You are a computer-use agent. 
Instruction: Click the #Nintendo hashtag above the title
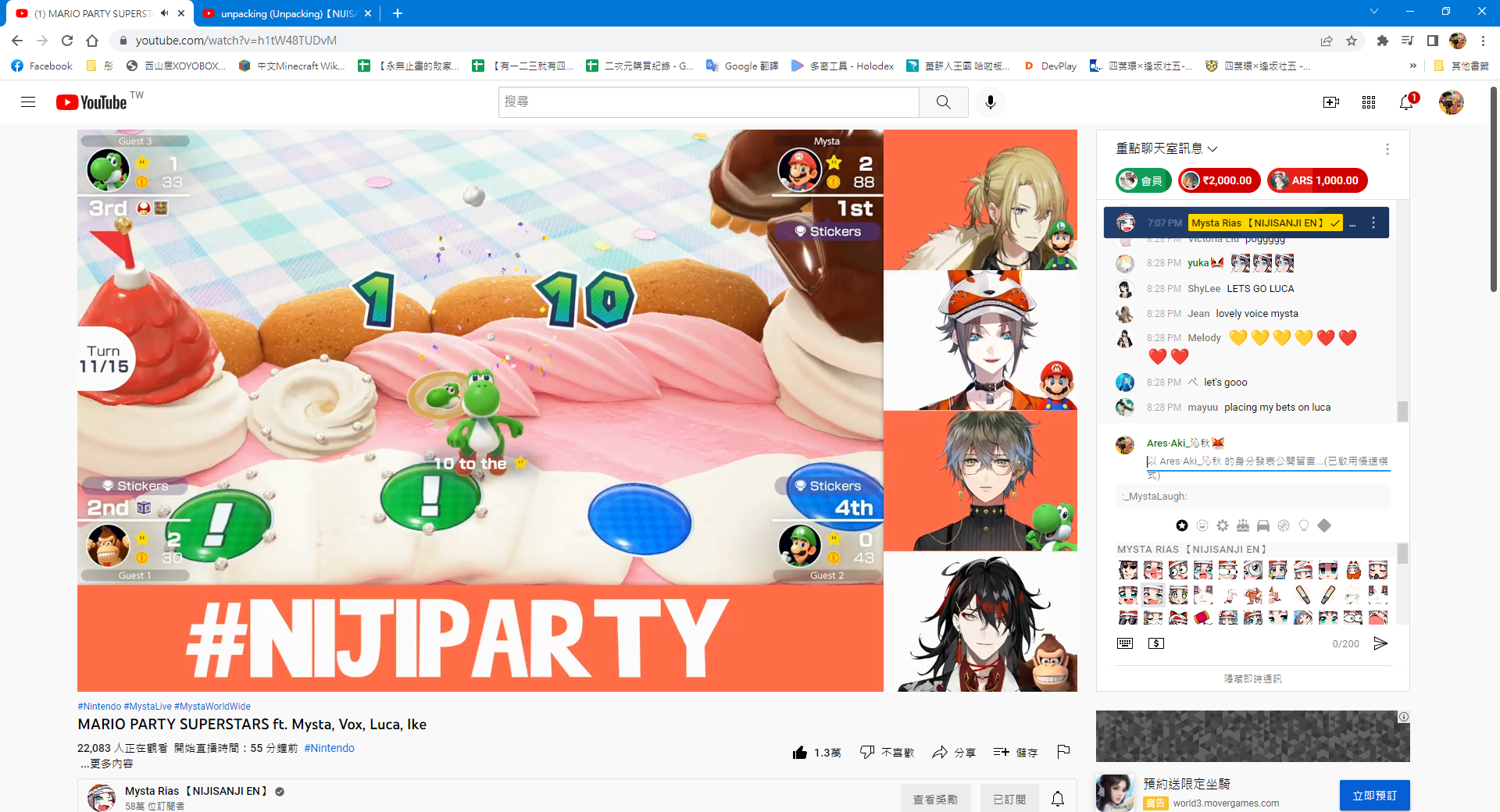point(99,707)
